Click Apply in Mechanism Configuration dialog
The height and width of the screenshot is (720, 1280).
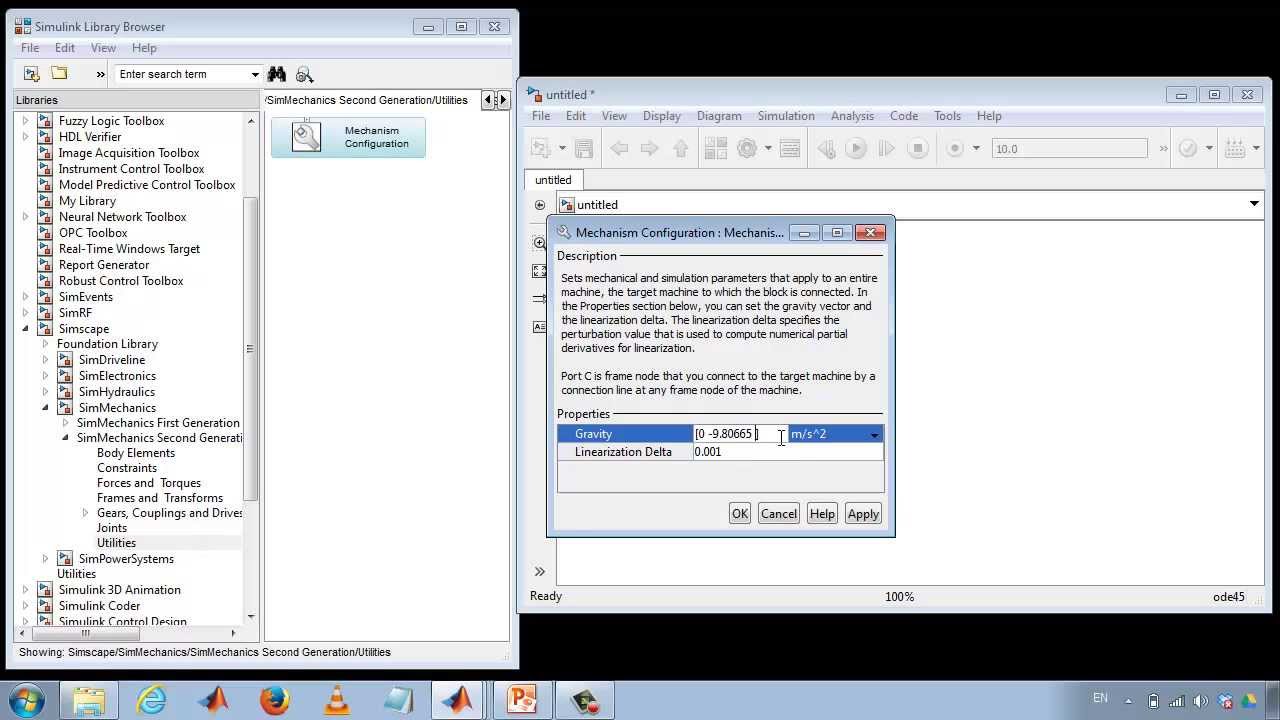pyautogui.click(x=863, y=514)
